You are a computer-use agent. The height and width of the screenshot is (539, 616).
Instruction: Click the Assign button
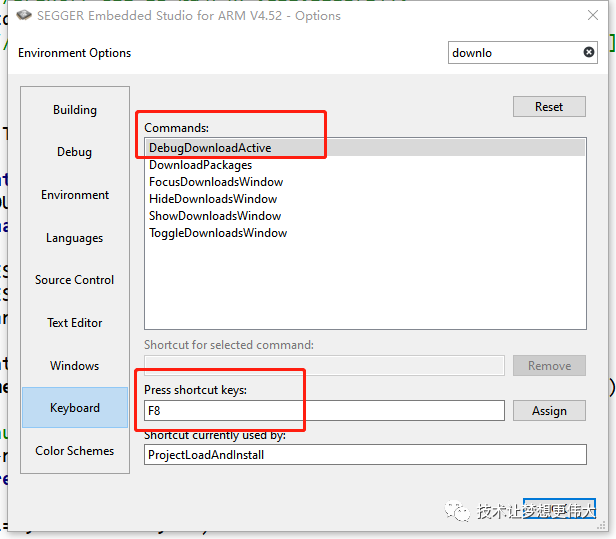click(549, 411)
